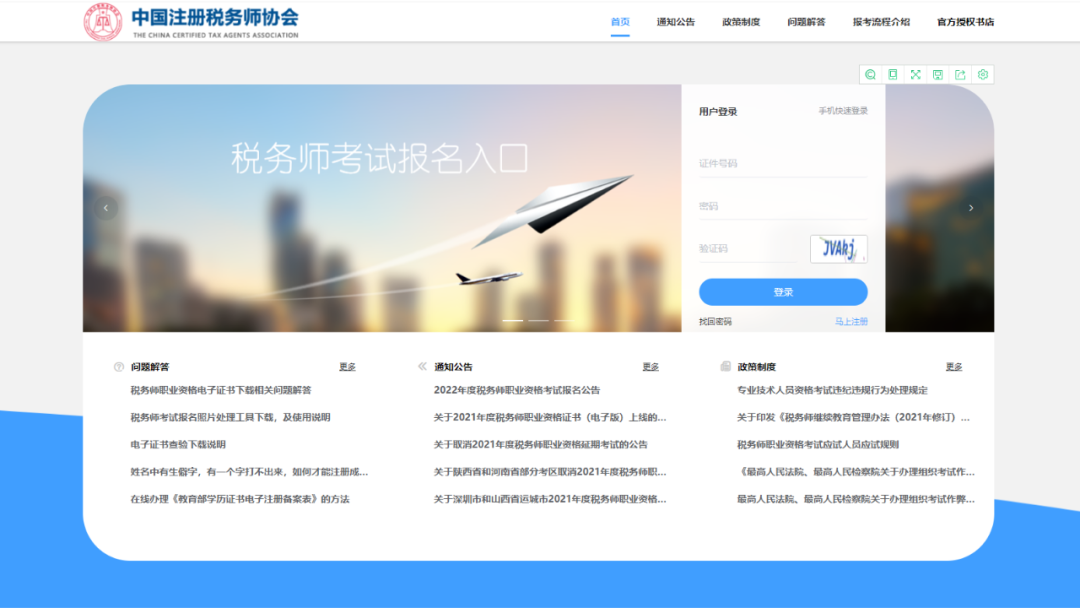Image resolution: width=1080 pixels, height=608 pixels.
Task: Click the 问题解答 question mark icon
Action: (x=118, y=367)
